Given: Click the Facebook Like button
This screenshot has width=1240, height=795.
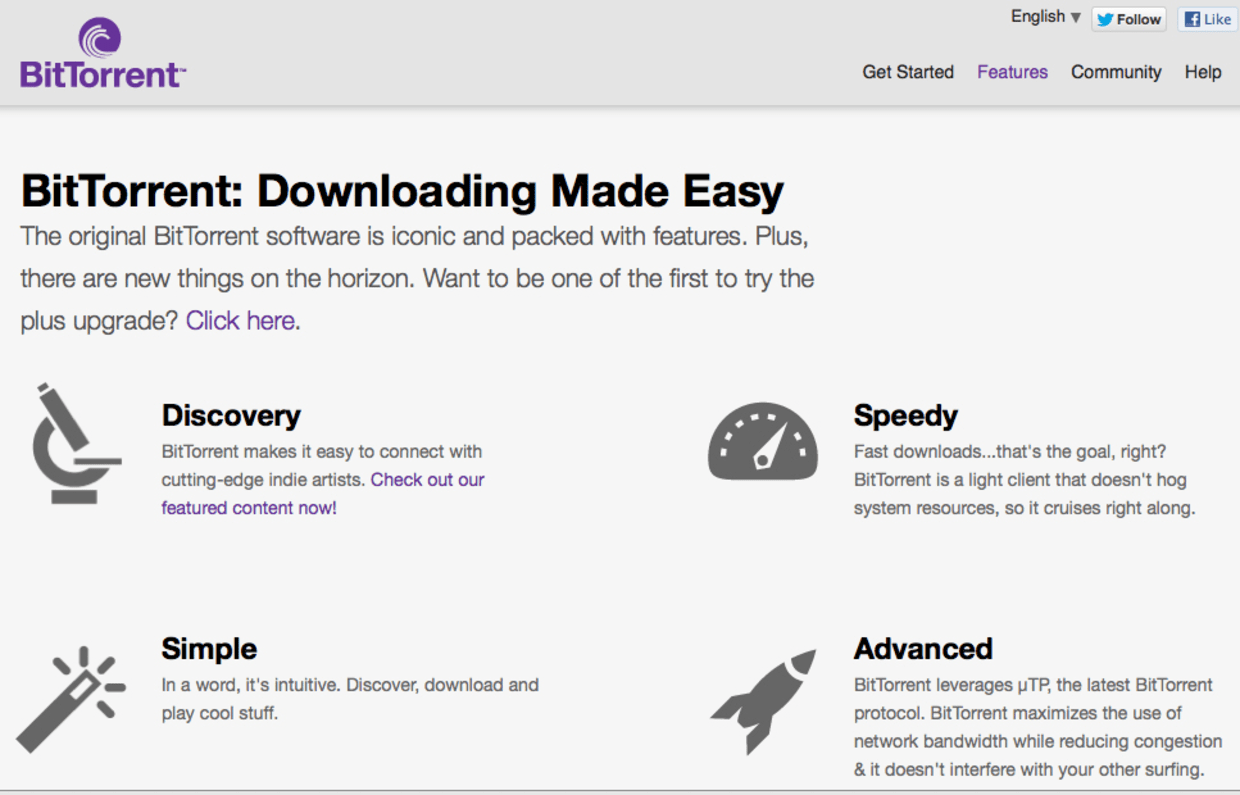Looking at the screenshot, I should (x=1207, y=19).
